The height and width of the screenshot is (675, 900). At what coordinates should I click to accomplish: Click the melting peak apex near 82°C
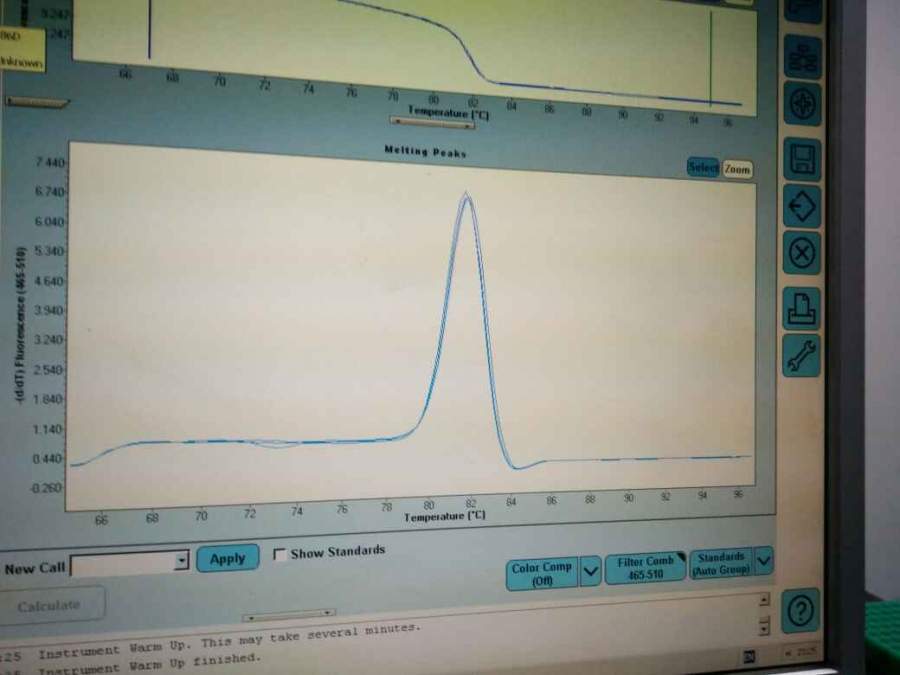pos(467,194)
